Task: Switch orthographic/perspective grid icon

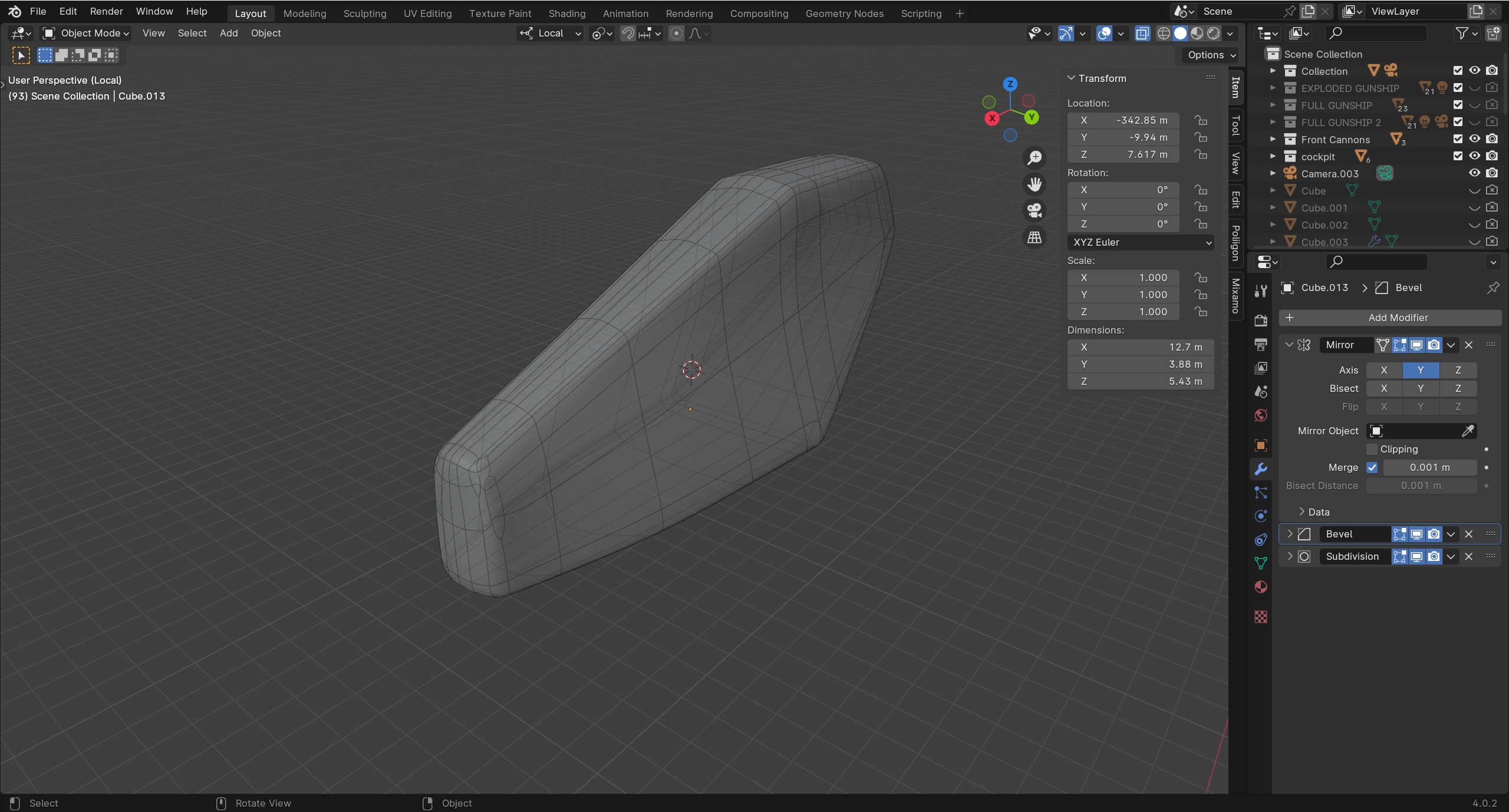Action: pyautogui.click(x=1034, y=237)
